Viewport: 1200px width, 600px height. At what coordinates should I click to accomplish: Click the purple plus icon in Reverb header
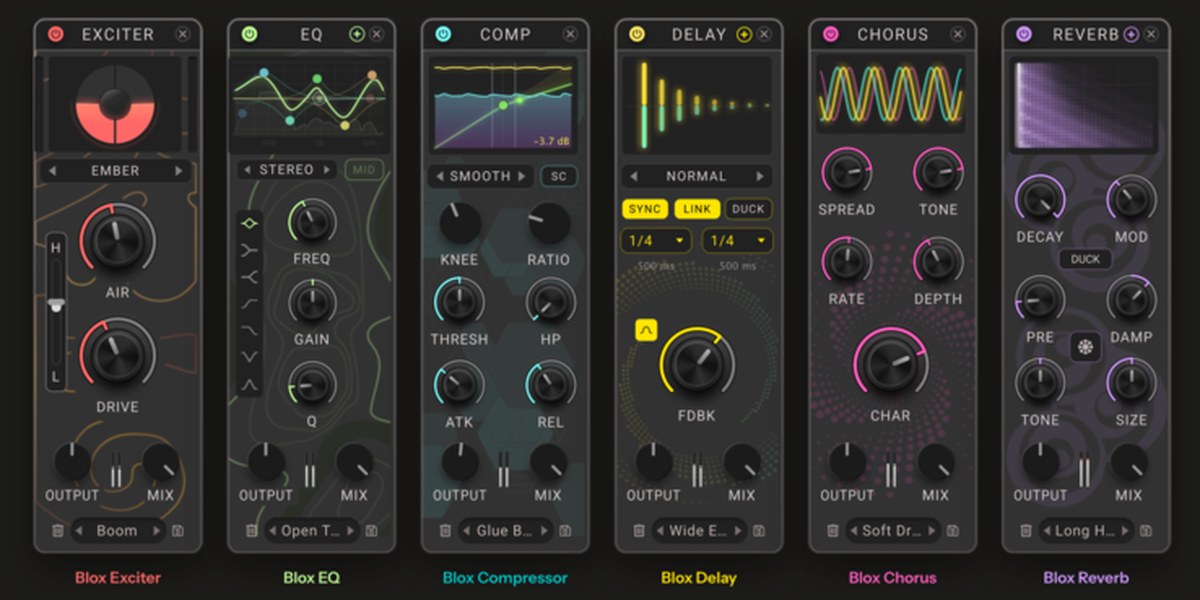tap(1131, 34)
